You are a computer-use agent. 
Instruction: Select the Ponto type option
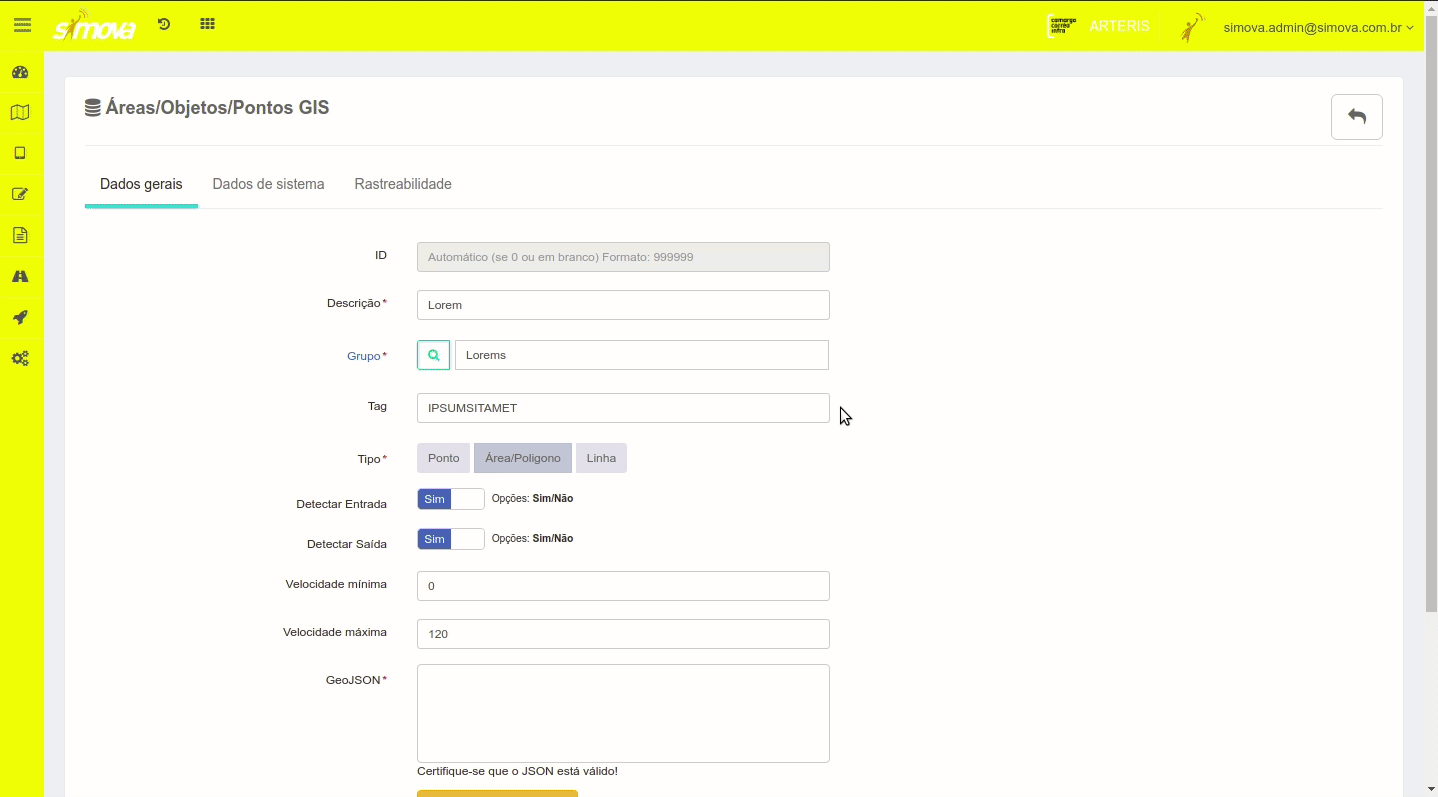click(x=443, y=458)
